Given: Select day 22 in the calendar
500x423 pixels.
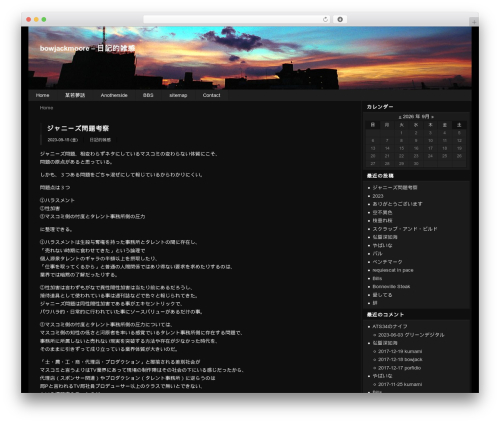Looking at the screenshot, I should pos(401,156).
